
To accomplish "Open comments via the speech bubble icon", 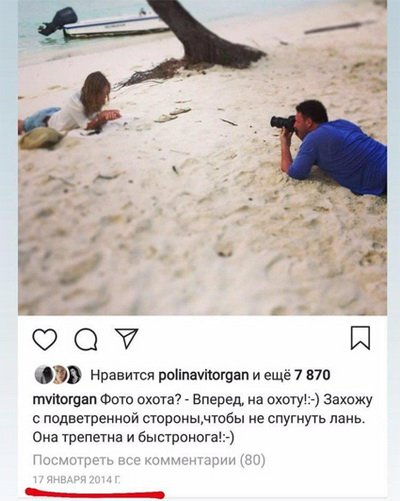I will (86, 340).
